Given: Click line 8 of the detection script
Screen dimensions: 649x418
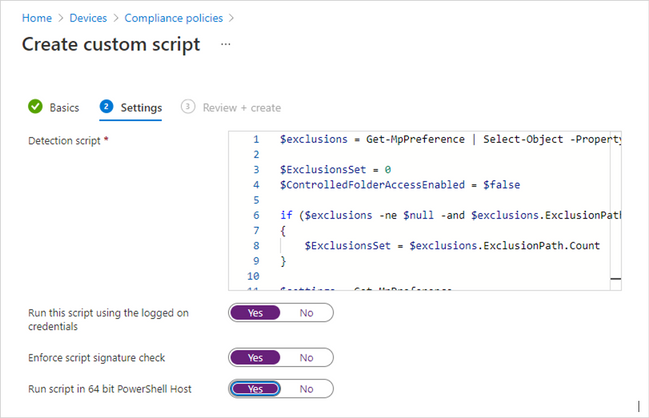Looking at the screenshot, I should click(450, 245).
